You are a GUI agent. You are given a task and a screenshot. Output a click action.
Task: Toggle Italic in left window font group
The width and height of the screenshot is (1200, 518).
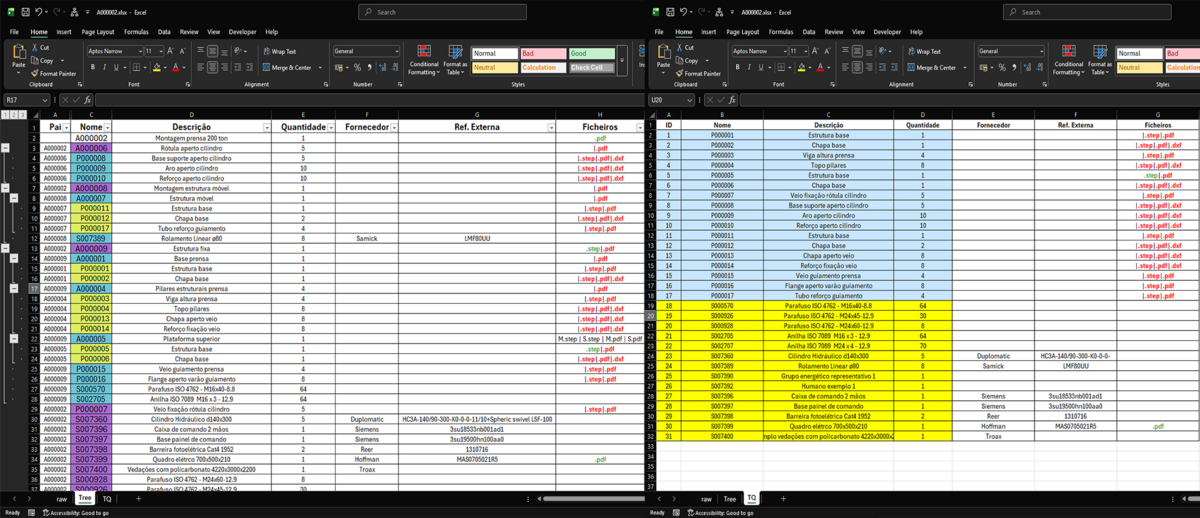[x=104, y=67]
